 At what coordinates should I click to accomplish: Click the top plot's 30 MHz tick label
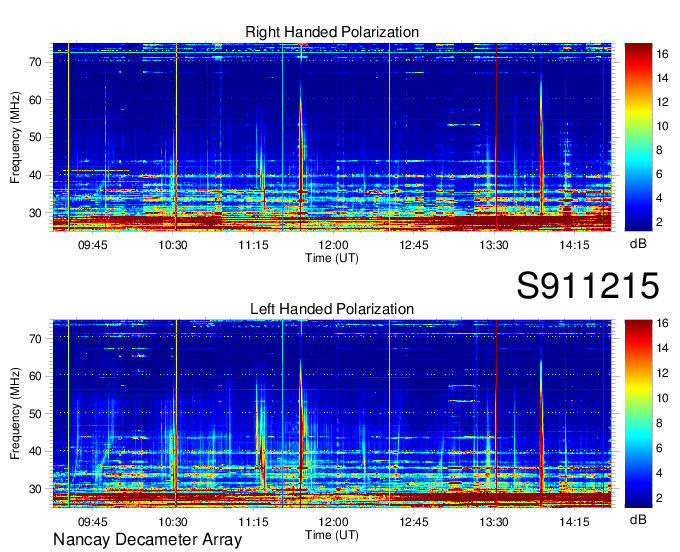tap(36, 213)
